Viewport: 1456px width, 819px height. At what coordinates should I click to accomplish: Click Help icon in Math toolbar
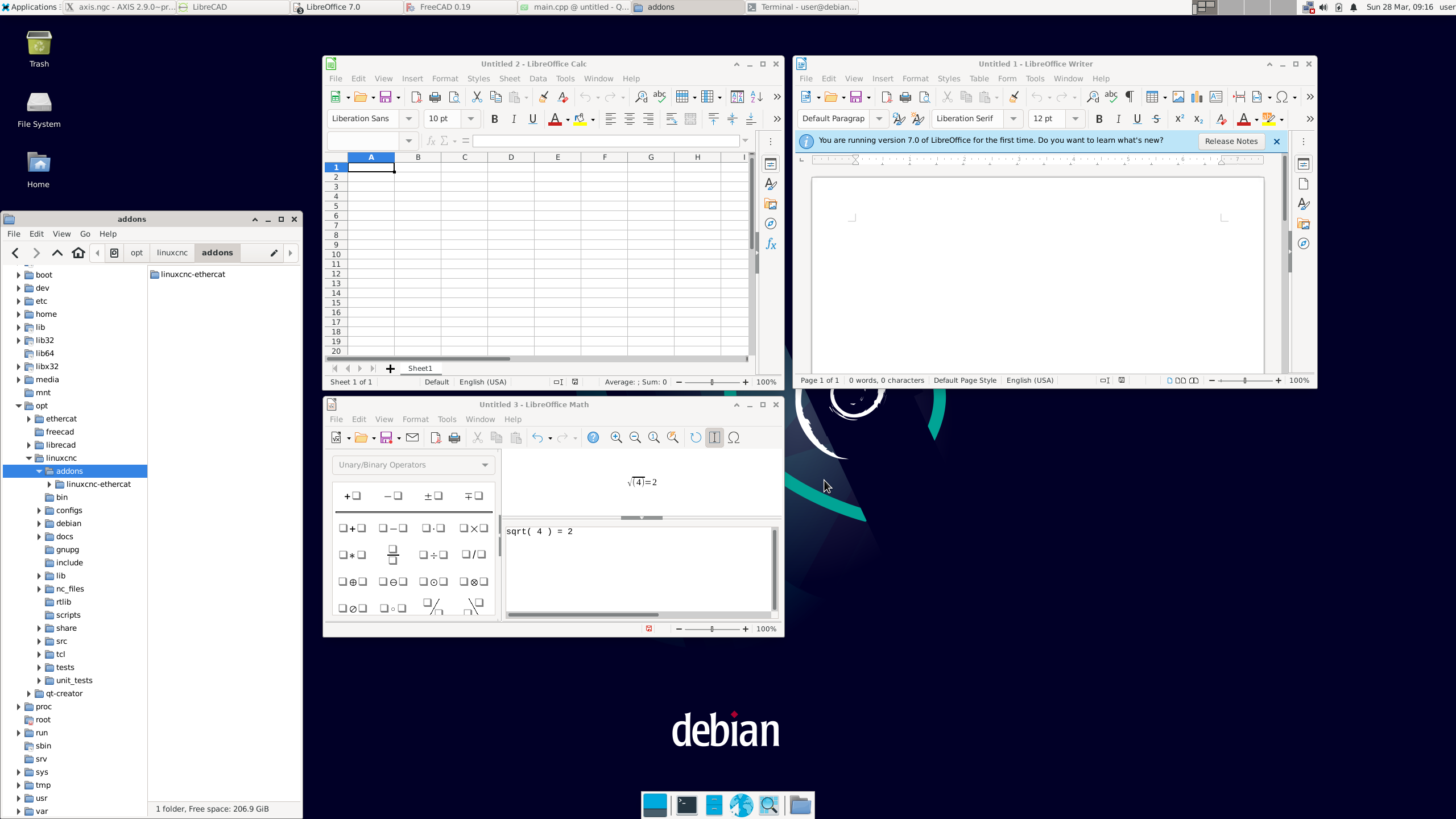coord(593,437)
